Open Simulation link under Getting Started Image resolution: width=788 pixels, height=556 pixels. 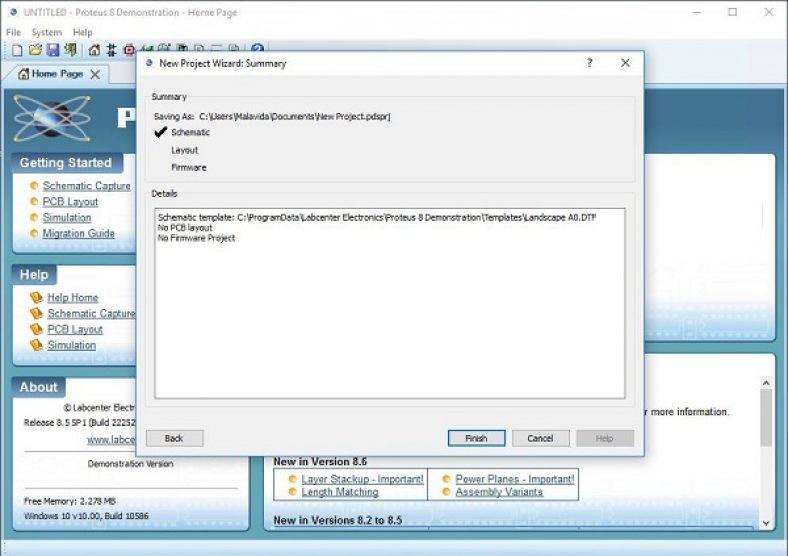67,218
